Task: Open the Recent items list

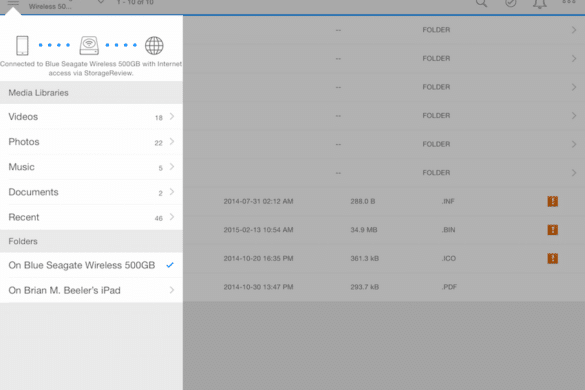Action: click(x=91, y=217)
